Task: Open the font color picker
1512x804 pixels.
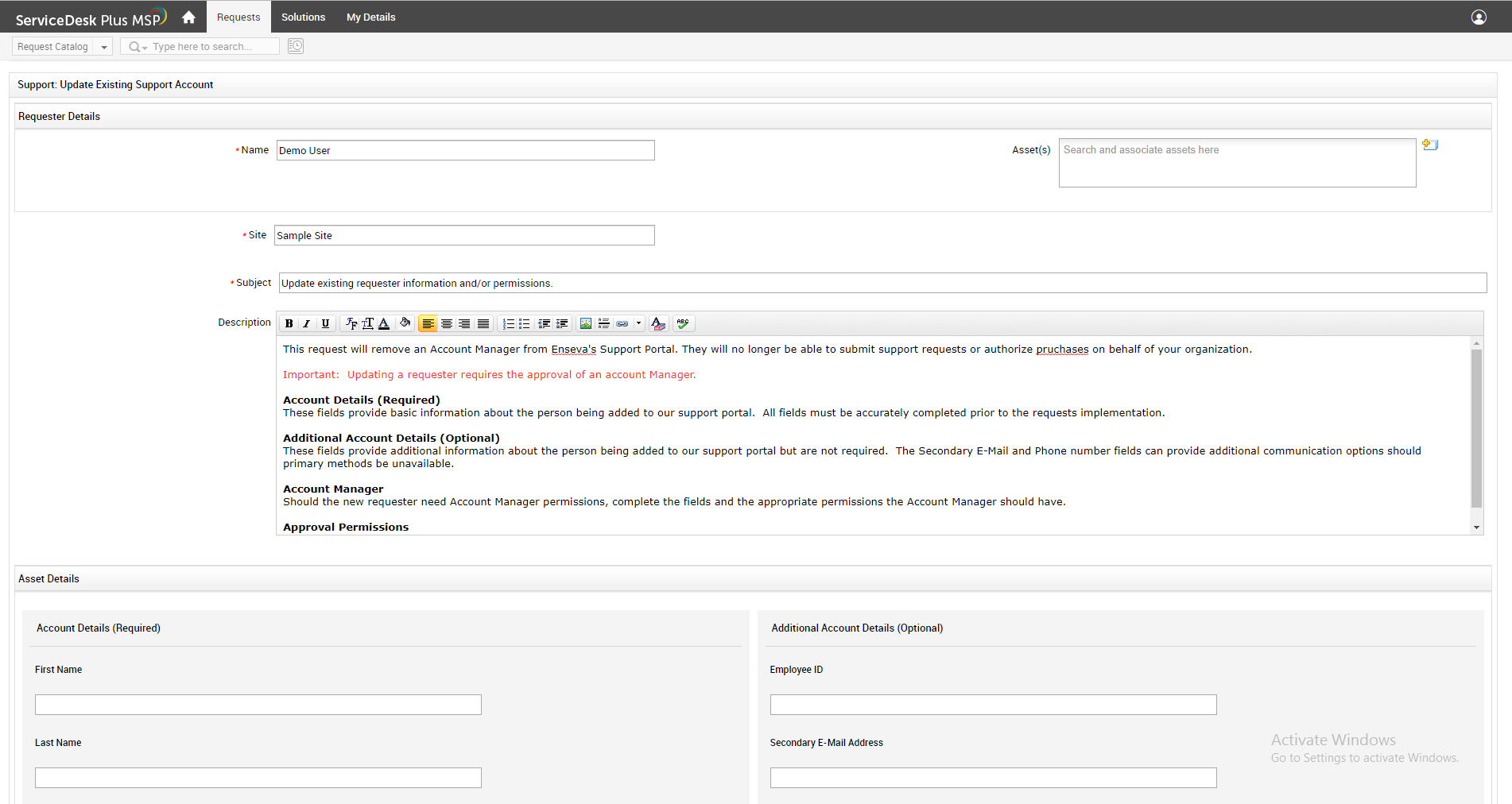Action: 384,323
